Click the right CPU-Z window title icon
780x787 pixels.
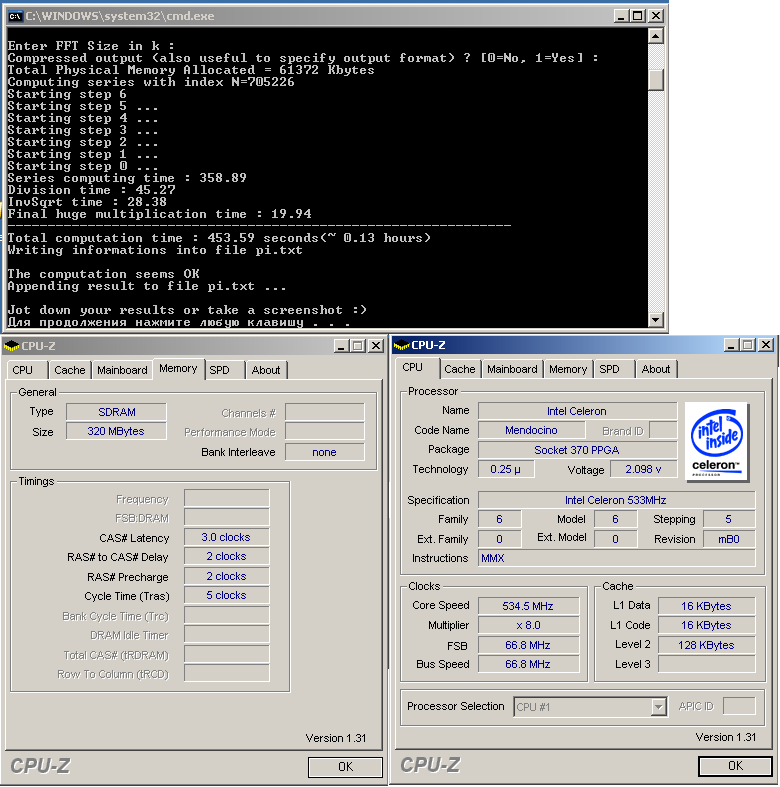pos(402,345)
